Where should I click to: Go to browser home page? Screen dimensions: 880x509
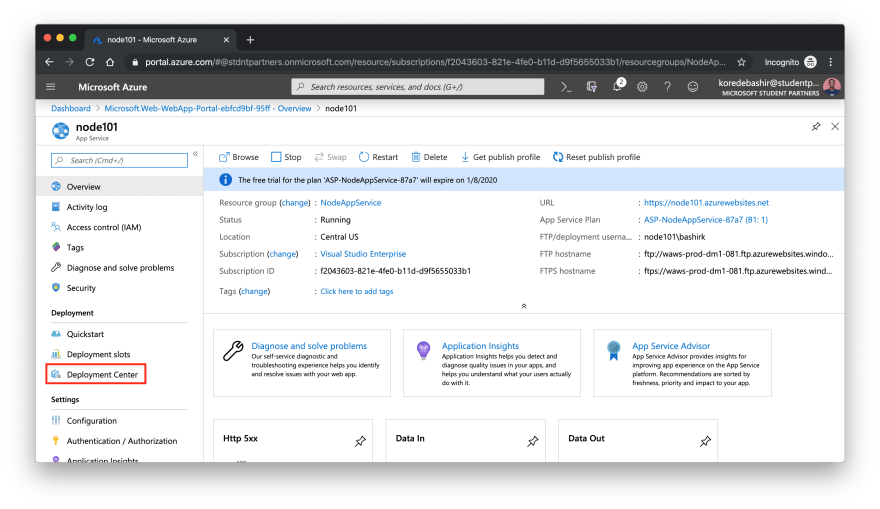[x=110, y=62]
